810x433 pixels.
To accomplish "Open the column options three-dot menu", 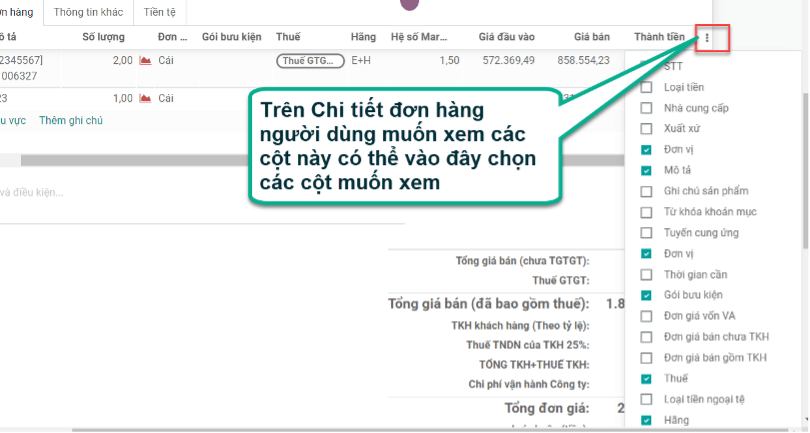I will (707, 38).
